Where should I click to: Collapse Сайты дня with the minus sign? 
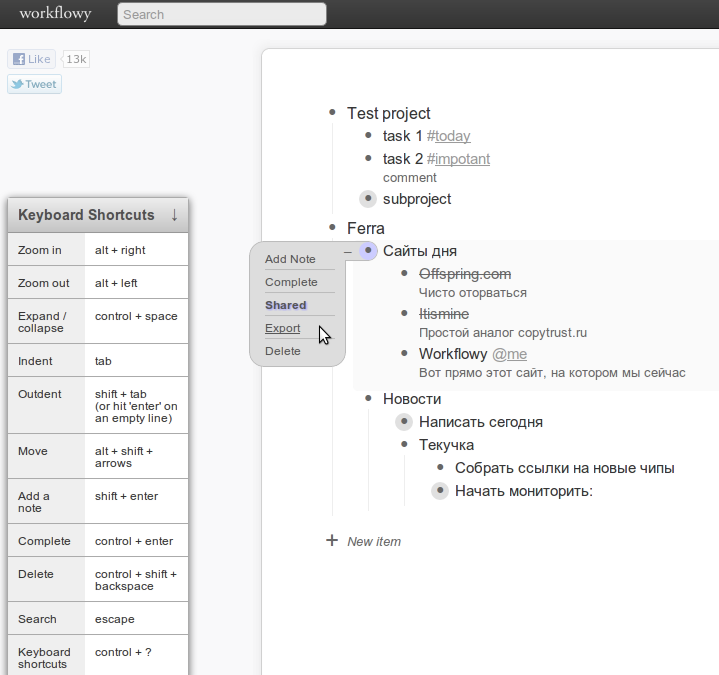click(348, 252)
